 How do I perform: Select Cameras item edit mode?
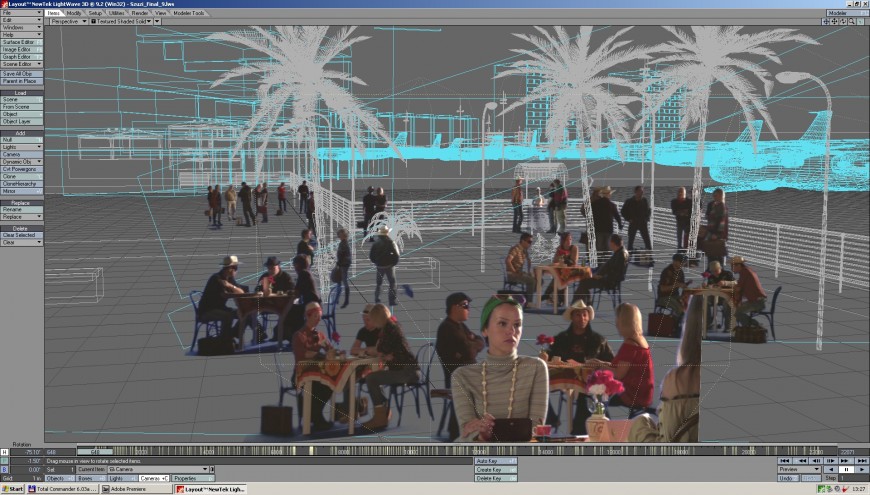(153, 478)
